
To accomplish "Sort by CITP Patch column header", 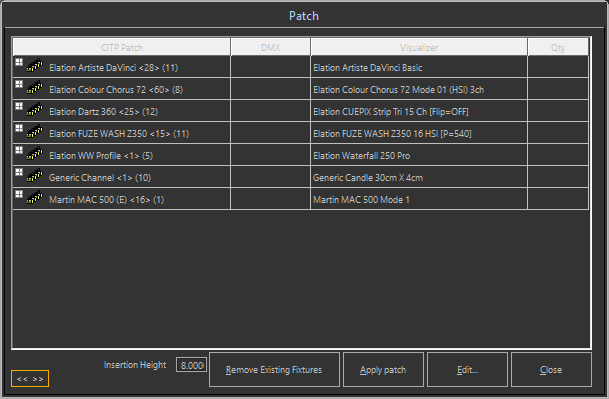I will tap(122, 47).
